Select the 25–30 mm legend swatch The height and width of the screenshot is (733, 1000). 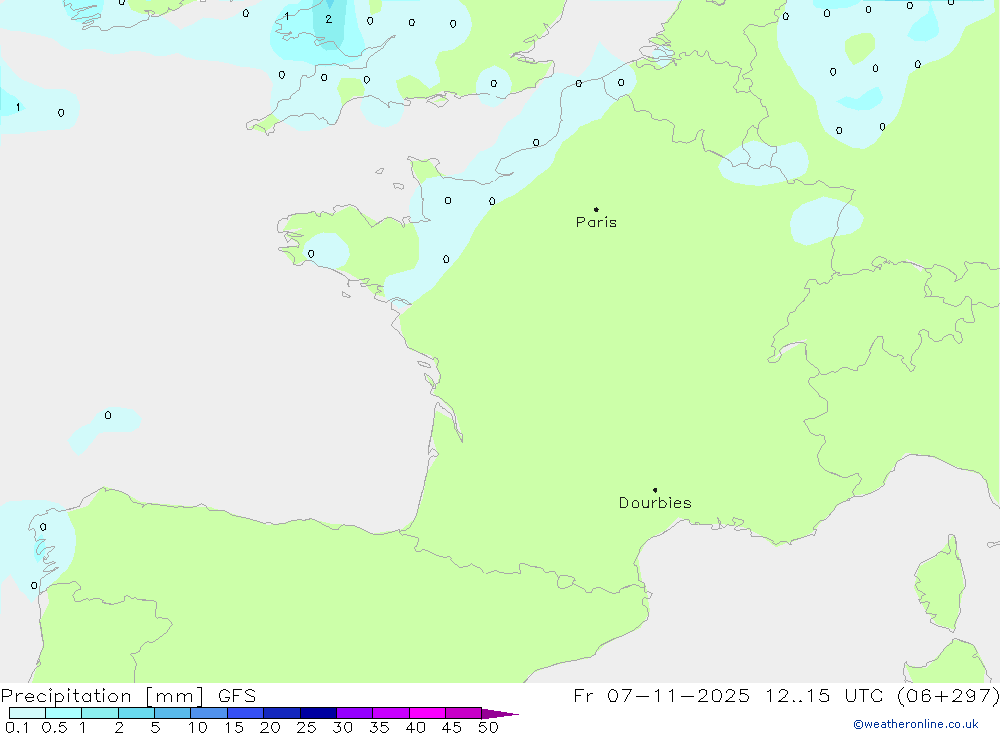click(318, 713)
